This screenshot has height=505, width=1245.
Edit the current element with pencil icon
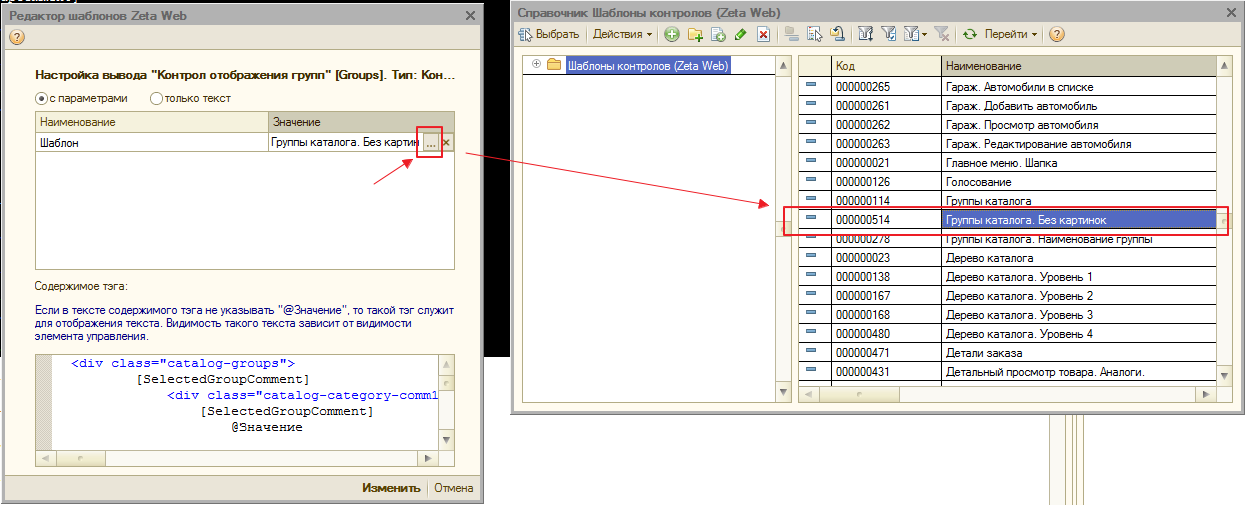[740, 34]
